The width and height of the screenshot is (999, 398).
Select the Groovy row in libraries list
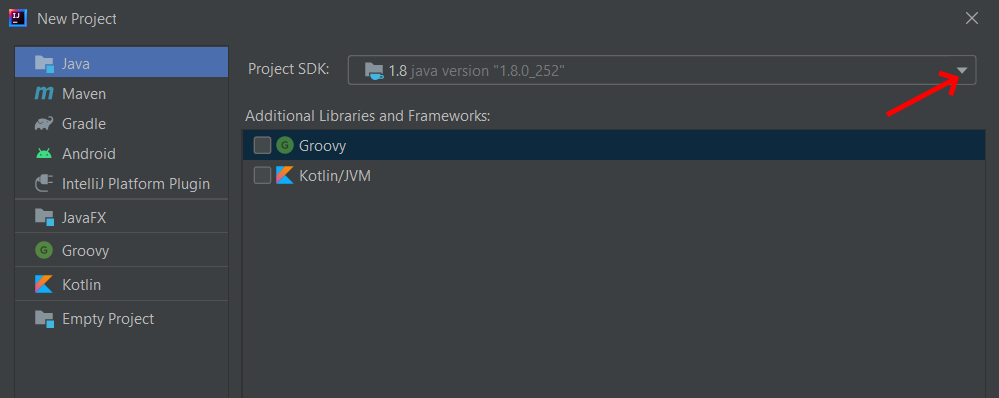coord(614,146)
